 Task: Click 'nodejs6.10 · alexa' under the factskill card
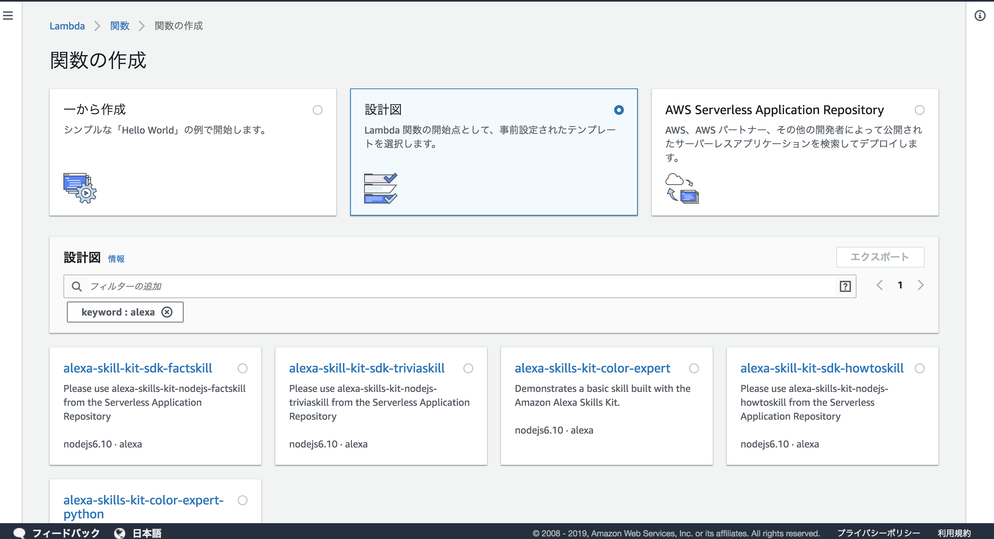[x=103, y=445]
